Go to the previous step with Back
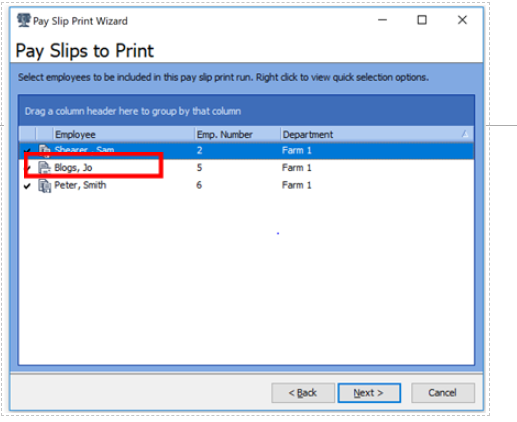517x422 pixels. 303,393
